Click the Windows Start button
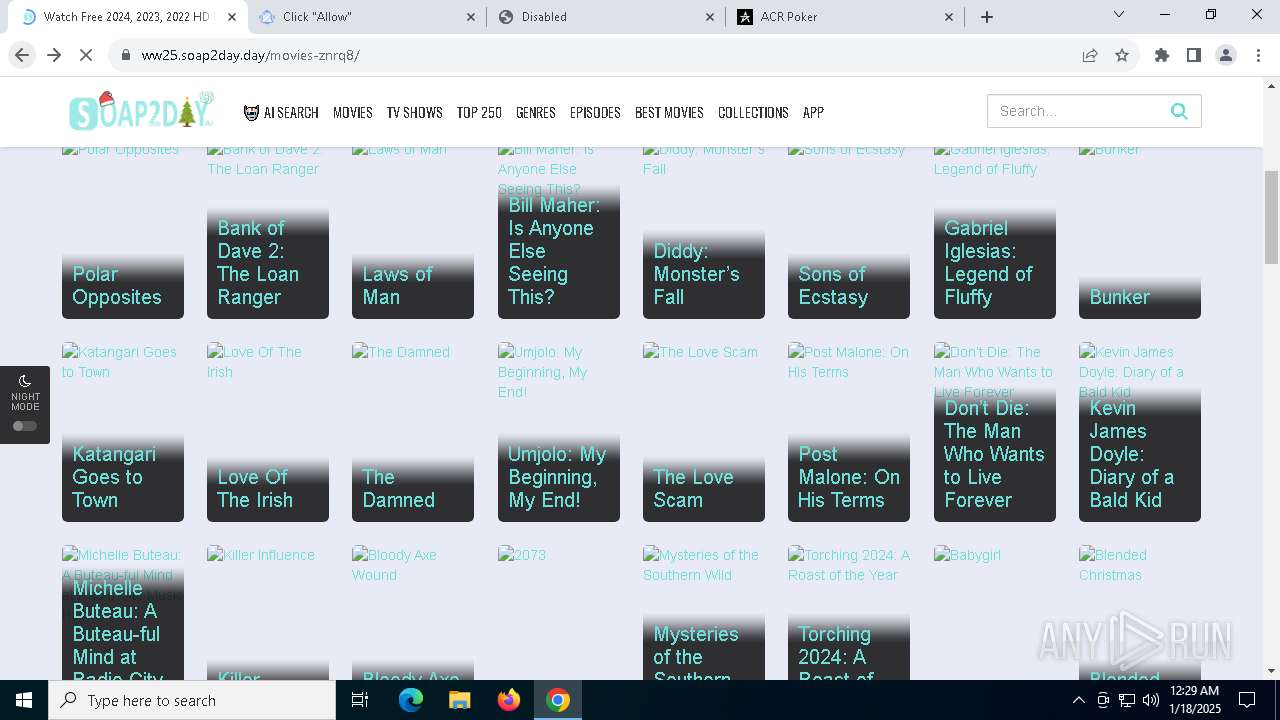The height and width of the screenshot is (720, 1280). click(24, 700)
